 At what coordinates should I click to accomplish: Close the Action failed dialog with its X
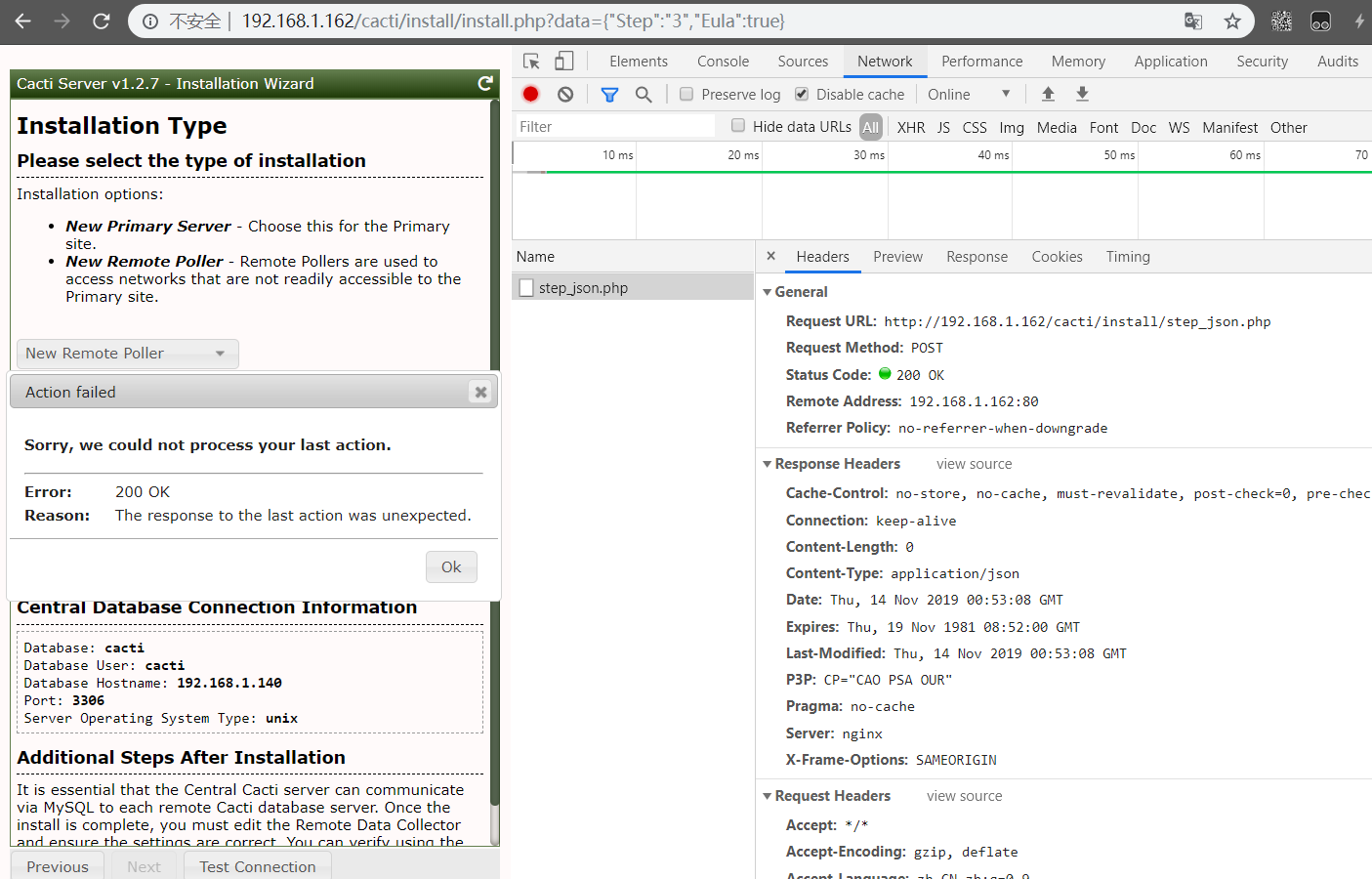click(x=480, y=392)
